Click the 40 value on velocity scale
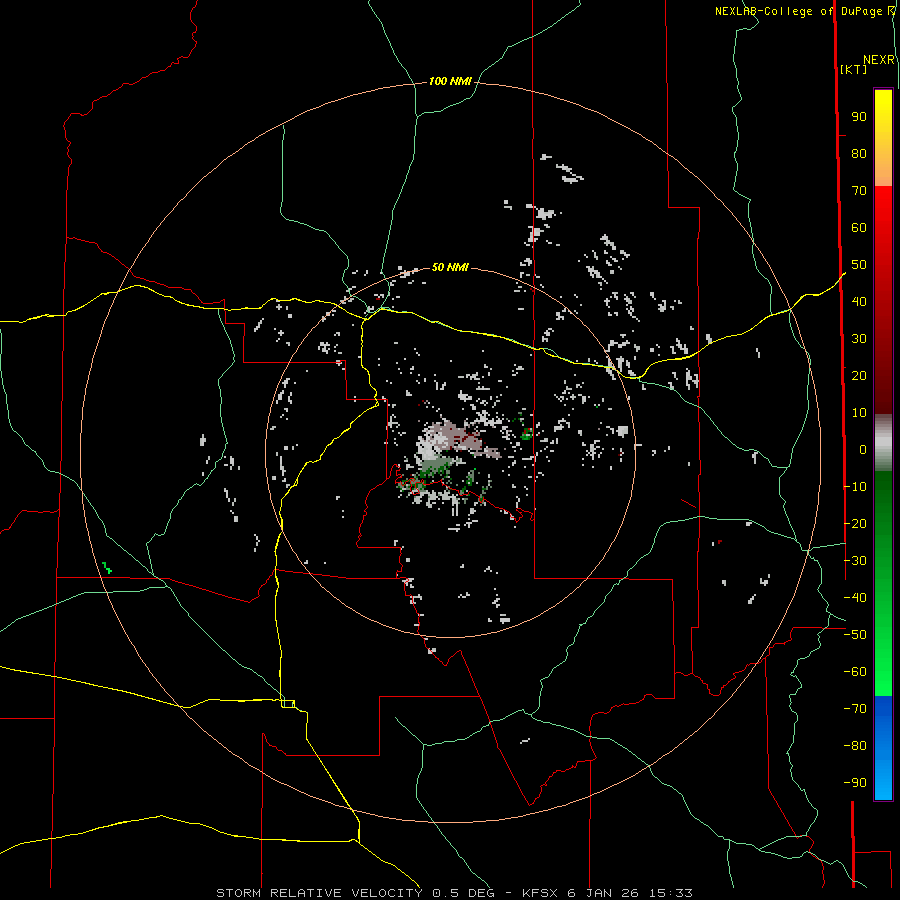The image size is (900, 900). 859,301
